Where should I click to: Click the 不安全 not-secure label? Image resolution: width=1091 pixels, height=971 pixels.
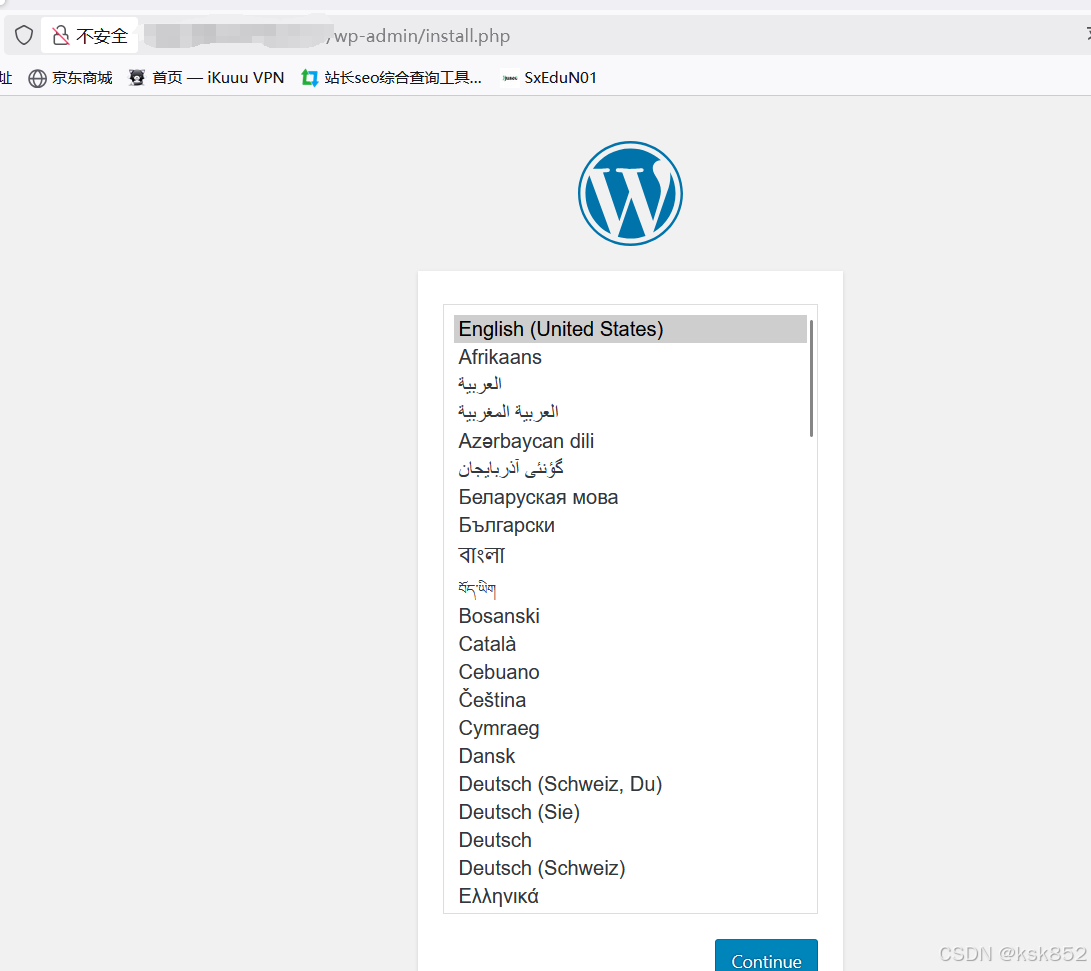pos(102,36)
